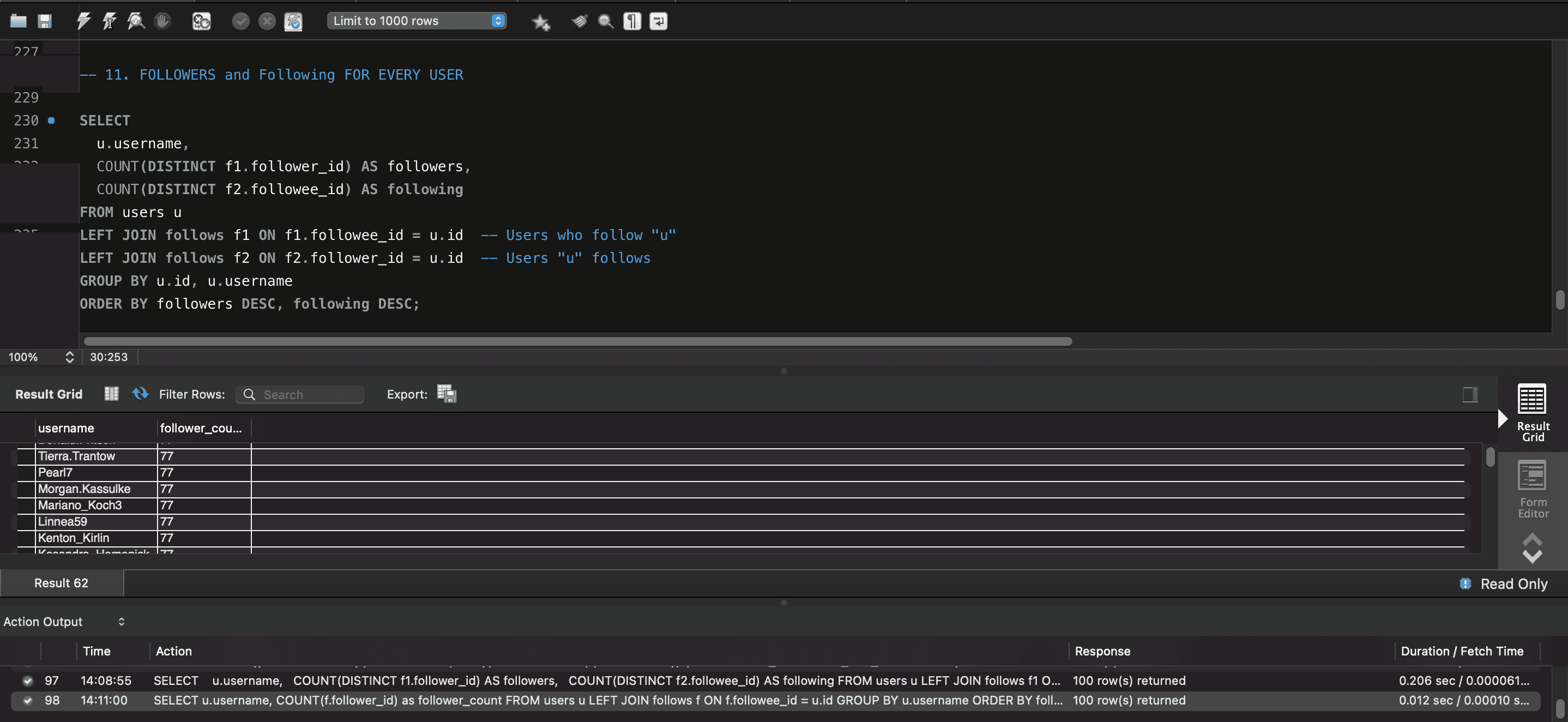
Task: Click the success check icon on row 98
Action: point(27,701)
